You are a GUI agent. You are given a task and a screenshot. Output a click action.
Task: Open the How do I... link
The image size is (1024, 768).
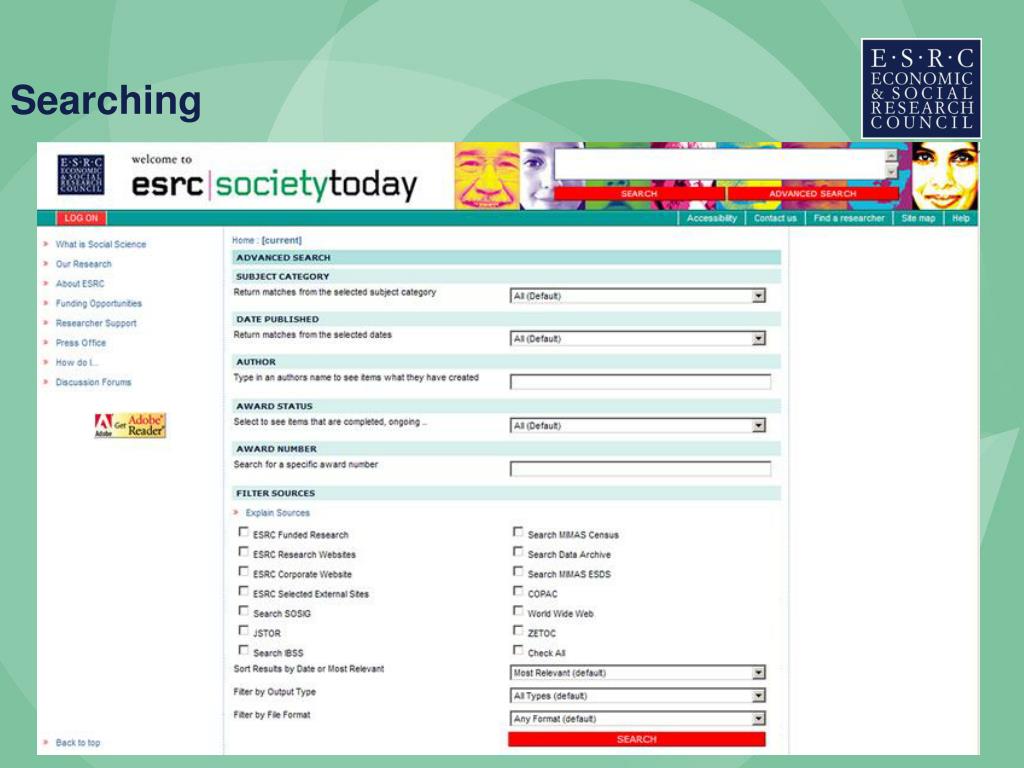pyautogui.click(x=76, y=362)
